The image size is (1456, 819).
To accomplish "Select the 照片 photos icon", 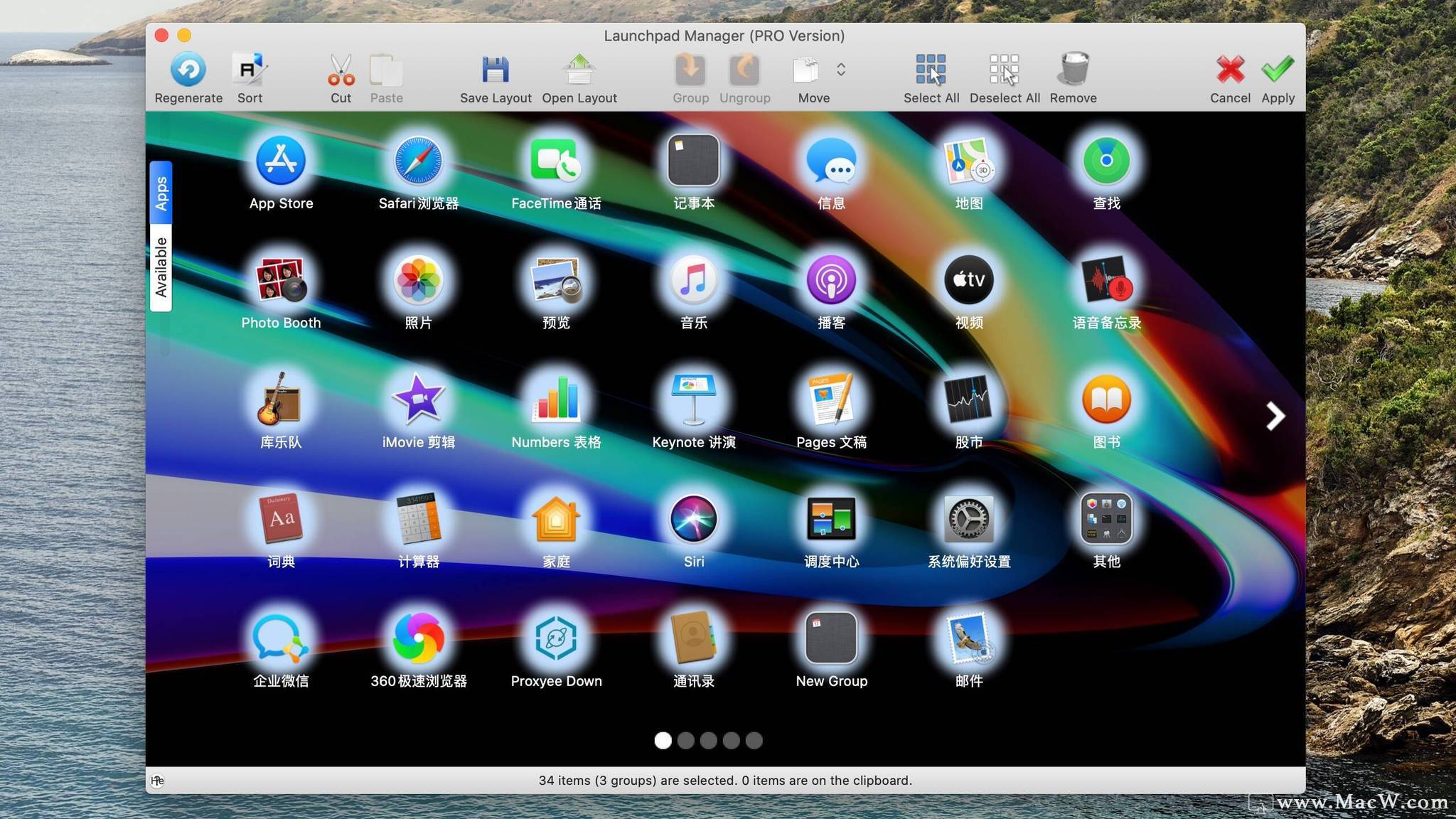I will (x=418, y=280).
